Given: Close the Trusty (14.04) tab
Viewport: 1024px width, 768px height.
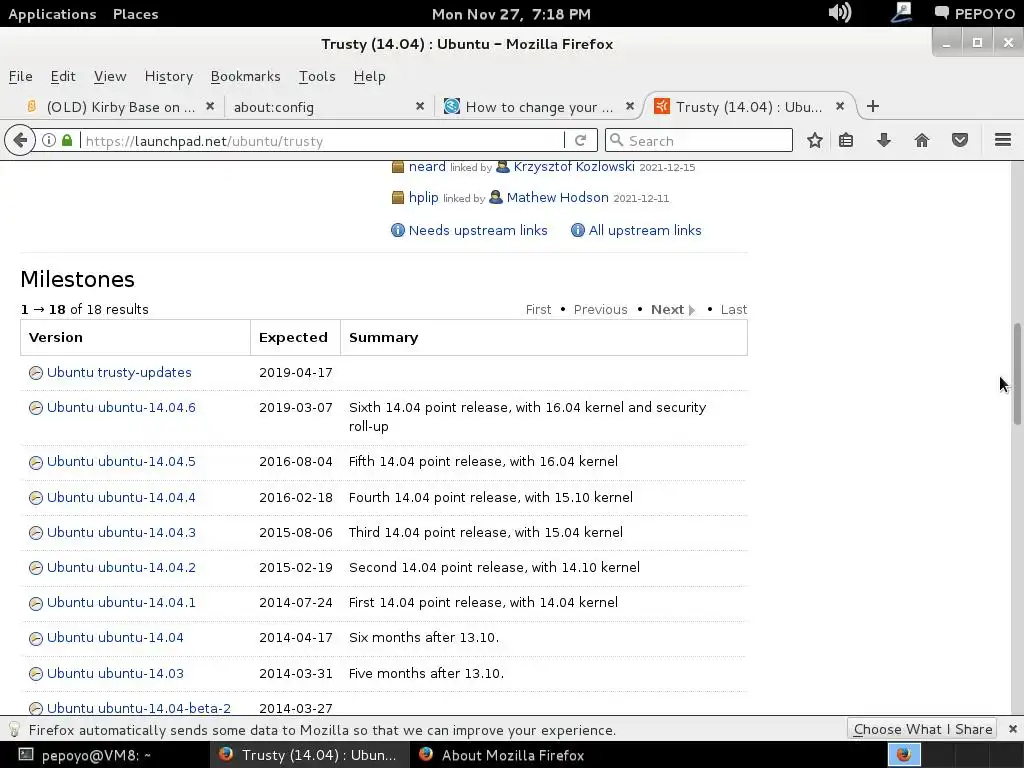Looking at the screenshot, I should [x=840, y=106].
